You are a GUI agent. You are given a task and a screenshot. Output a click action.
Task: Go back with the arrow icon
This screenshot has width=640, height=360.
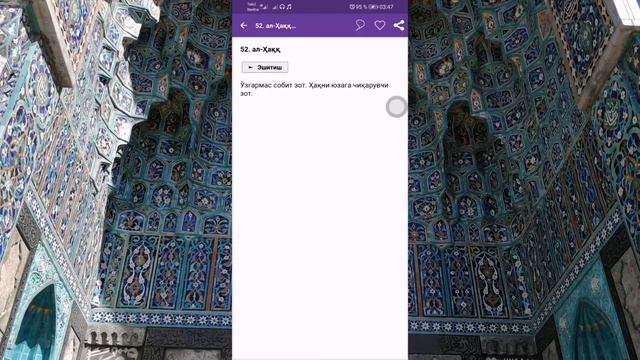244,25
